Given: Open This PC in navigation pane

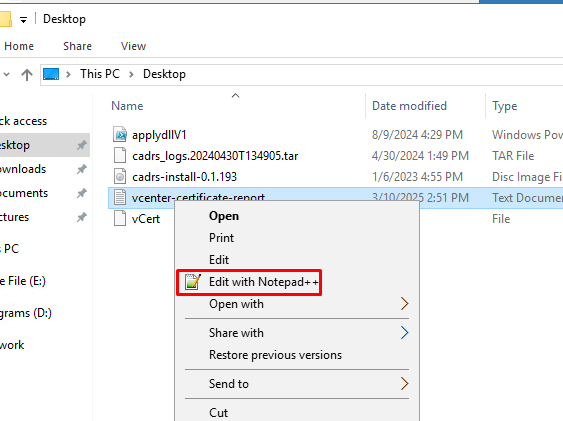Looking at the screenshot, I should coord(10,248).
